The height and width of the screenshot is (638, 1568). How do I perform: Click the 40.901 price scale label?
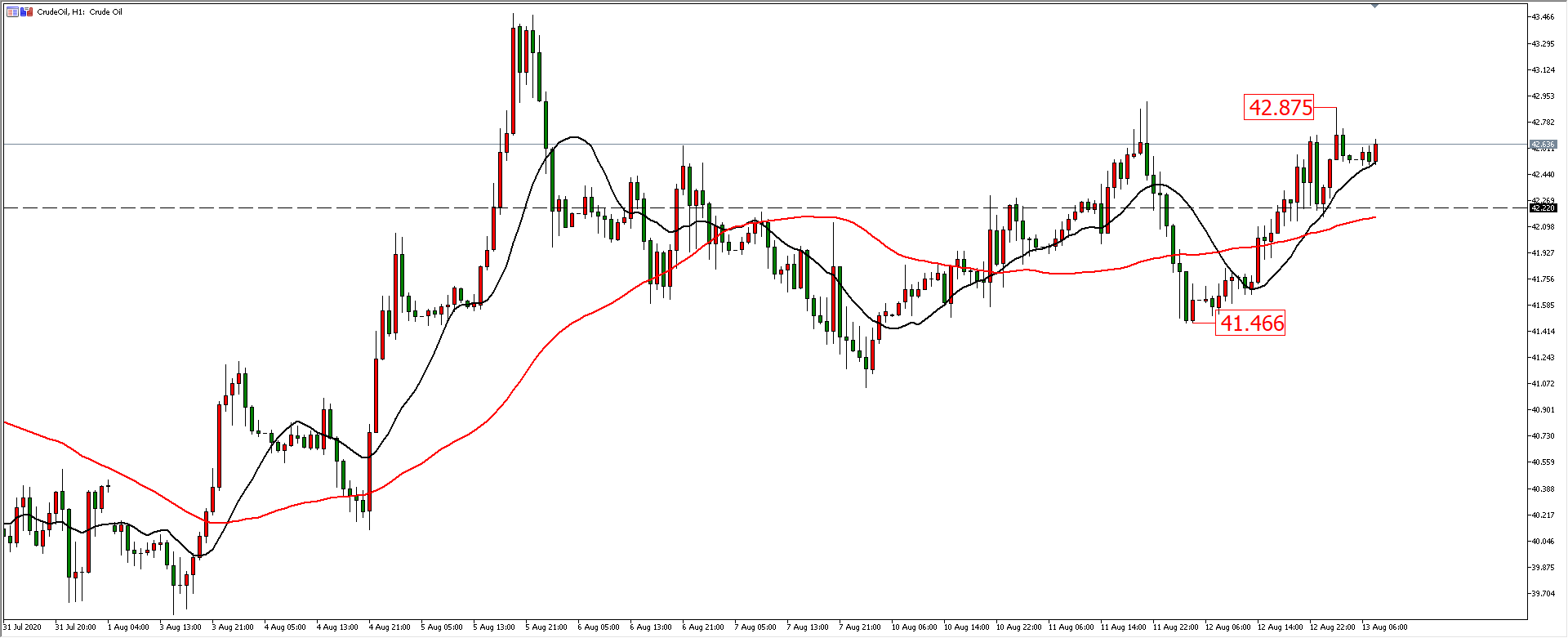(x=1543, y=409)
